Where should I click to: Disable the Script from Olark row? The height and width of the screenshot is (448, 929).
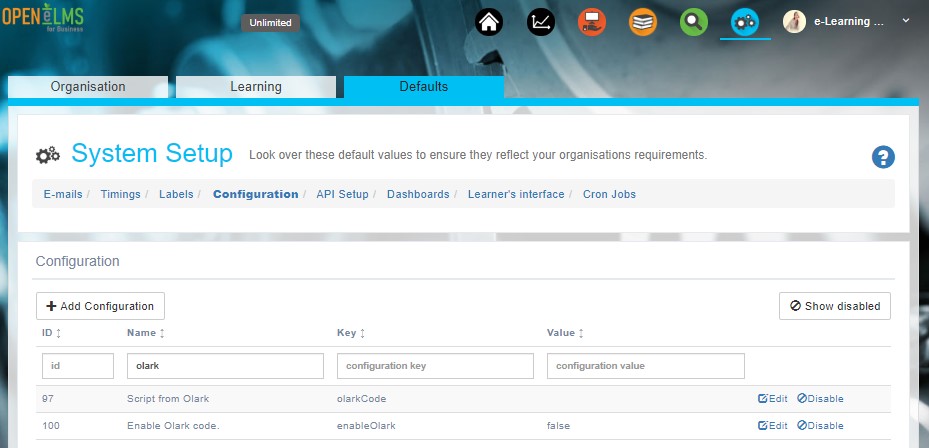[x=820, y=399]
